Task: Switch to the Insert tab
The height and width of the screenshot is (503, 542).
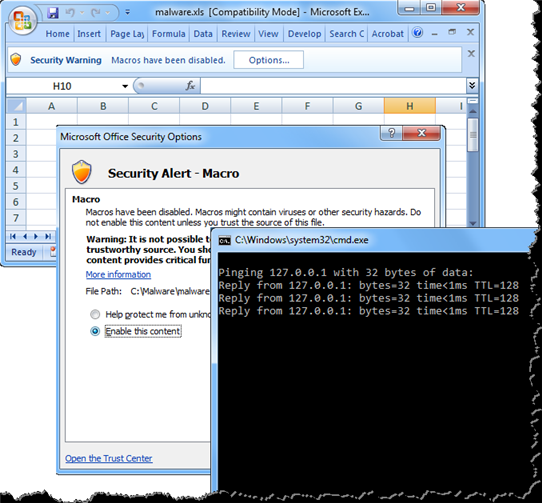Action: (x=89, y=34)
